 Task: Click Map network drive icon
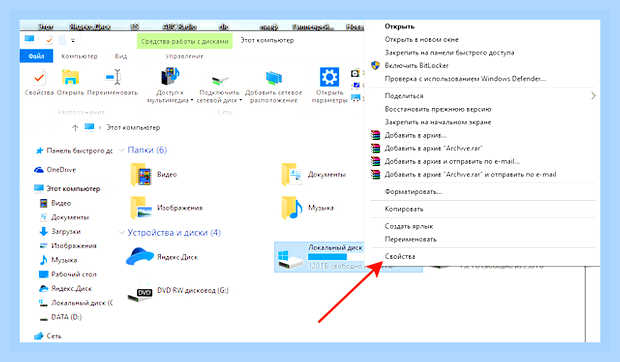(x=219, y=81)
